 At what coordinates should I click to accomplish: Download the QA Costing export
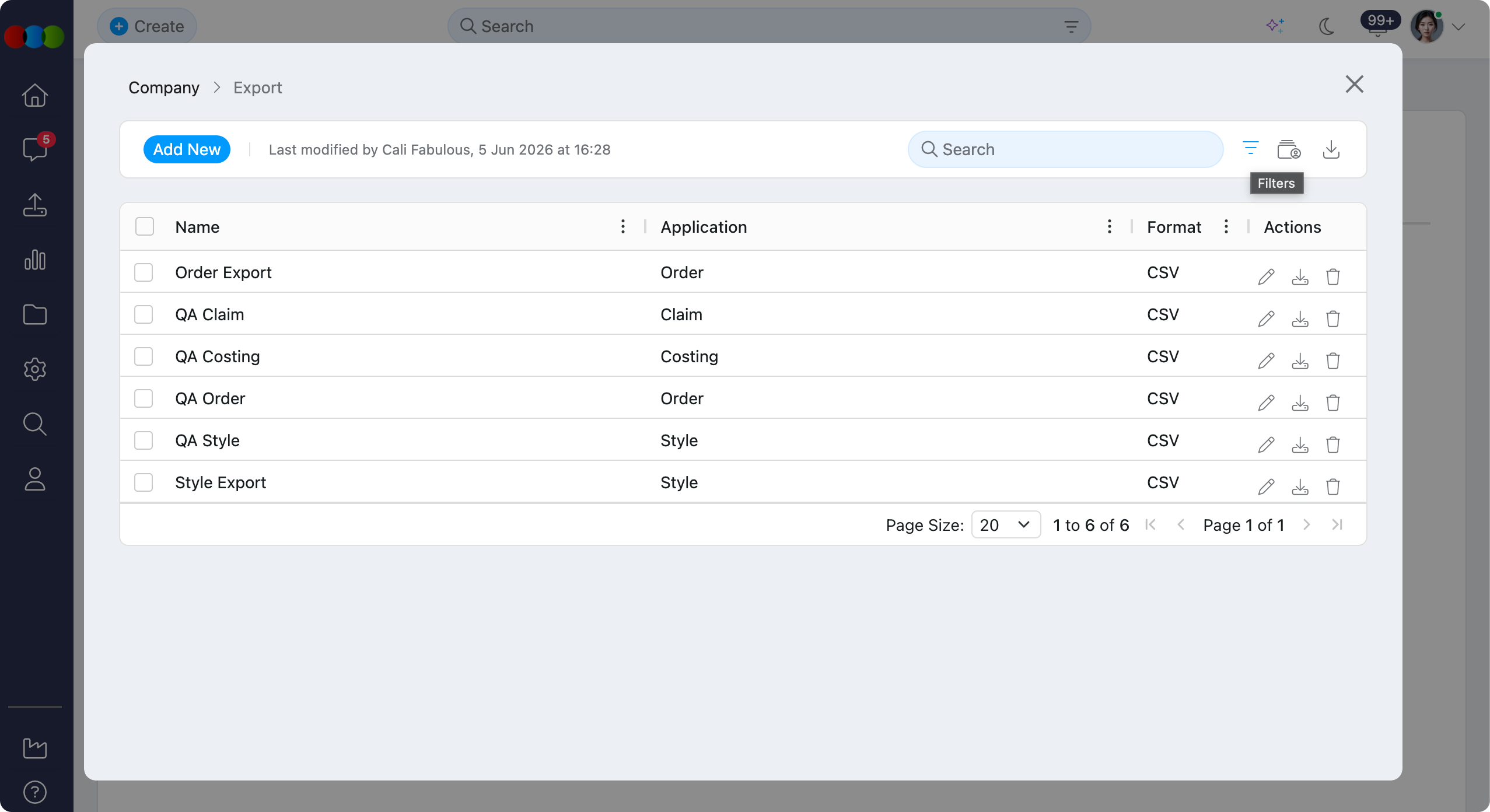click(1300, 360)
